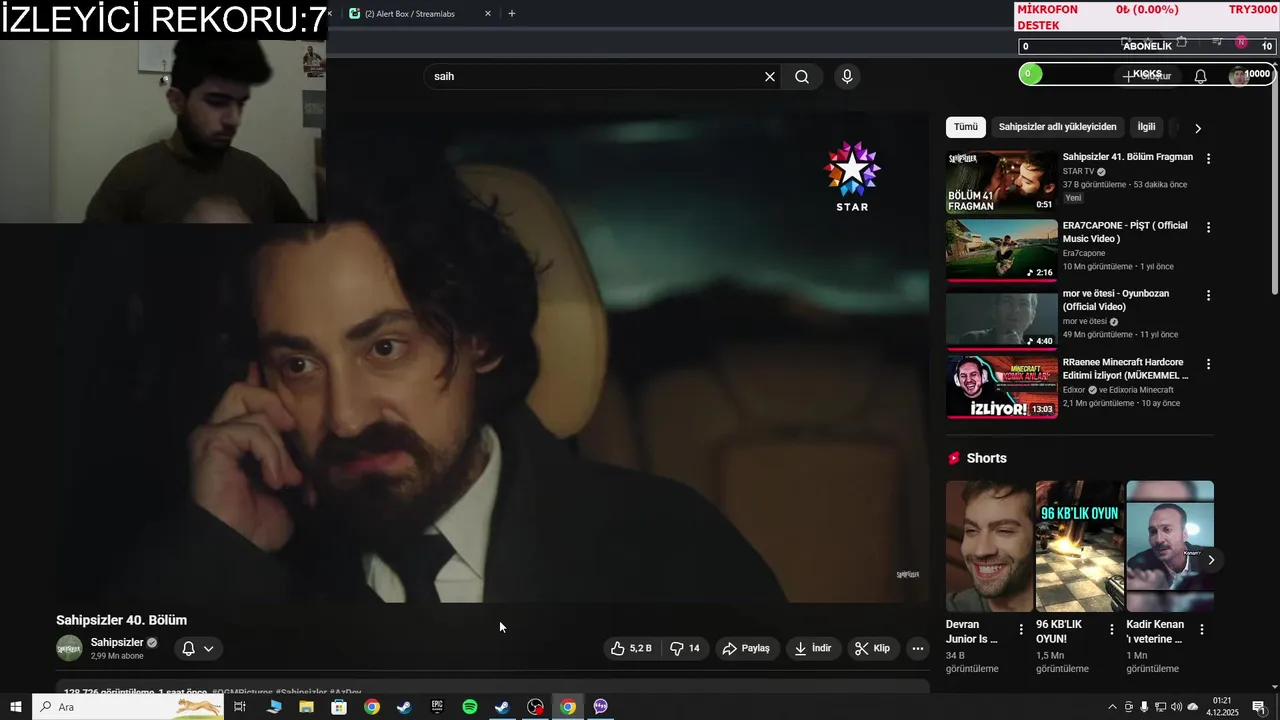Open Windows Start menu
This screenshot has width=1280, height=720.
point(15,707)
